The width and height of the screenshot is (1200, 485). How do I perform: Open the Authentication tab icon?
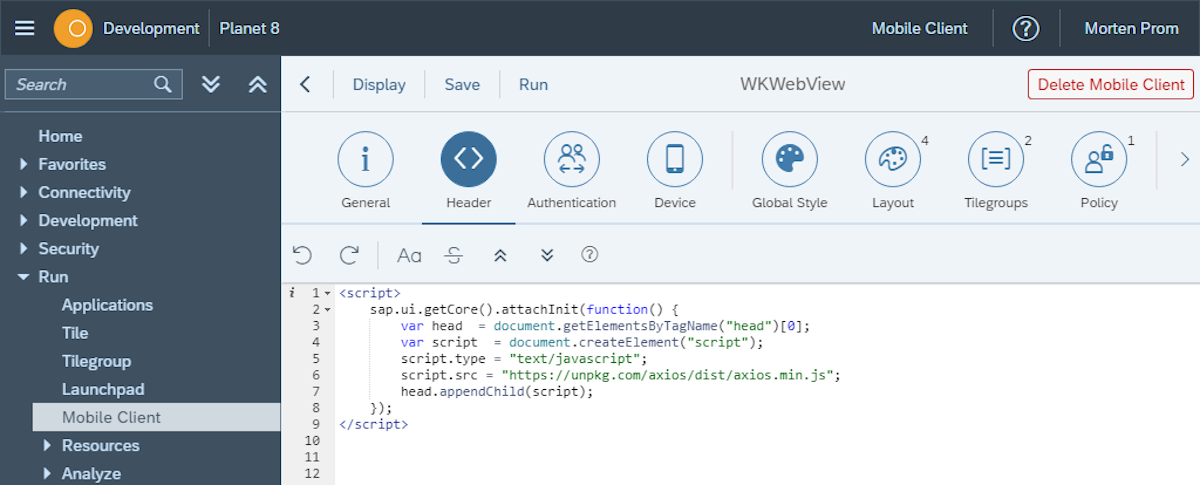572,159
